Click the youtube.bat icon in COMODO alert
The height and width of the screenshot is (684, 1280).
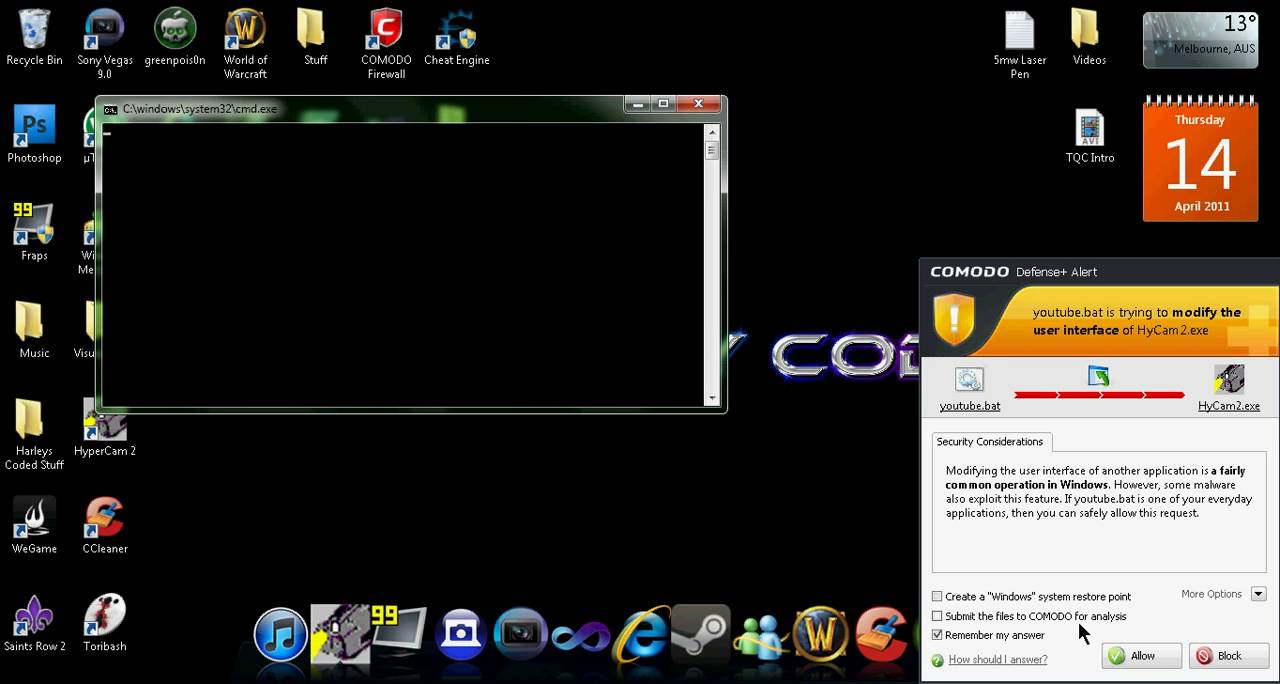tap(969, 380)
